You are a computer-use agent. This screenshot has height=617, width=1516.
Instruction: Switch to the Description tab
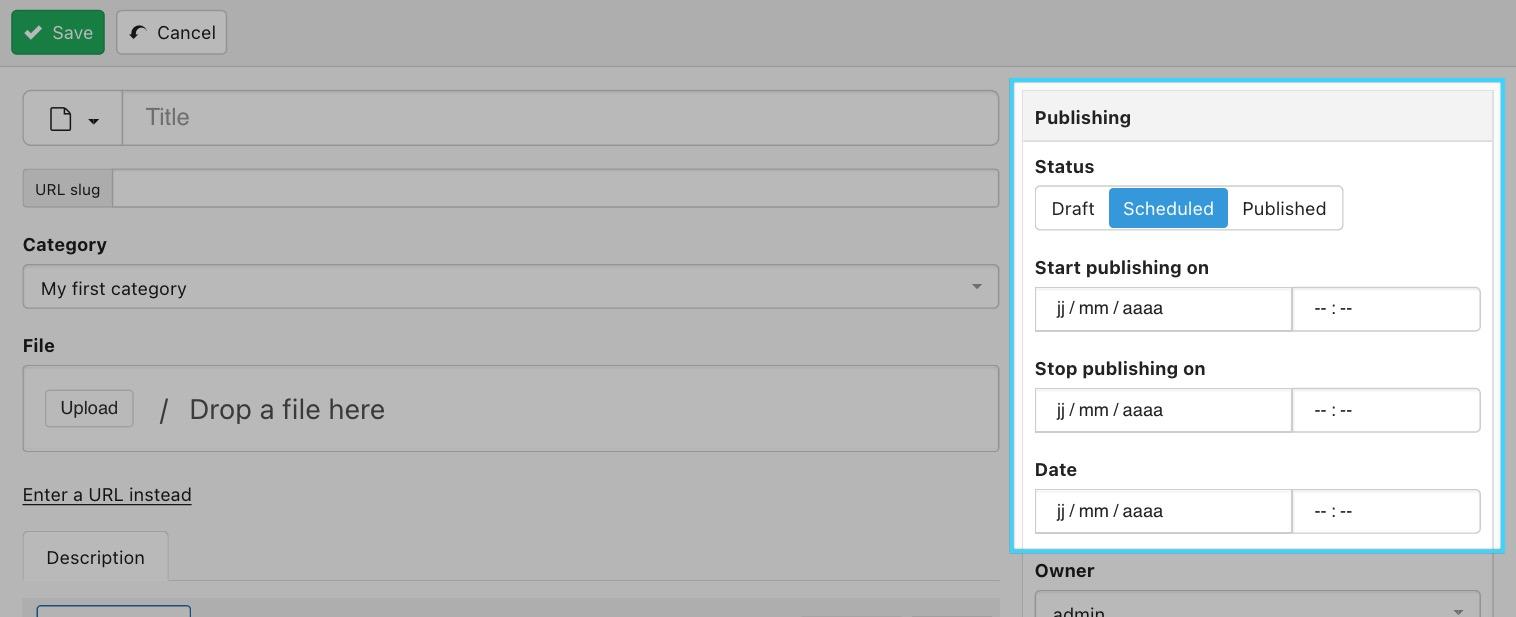pos(95,557)
